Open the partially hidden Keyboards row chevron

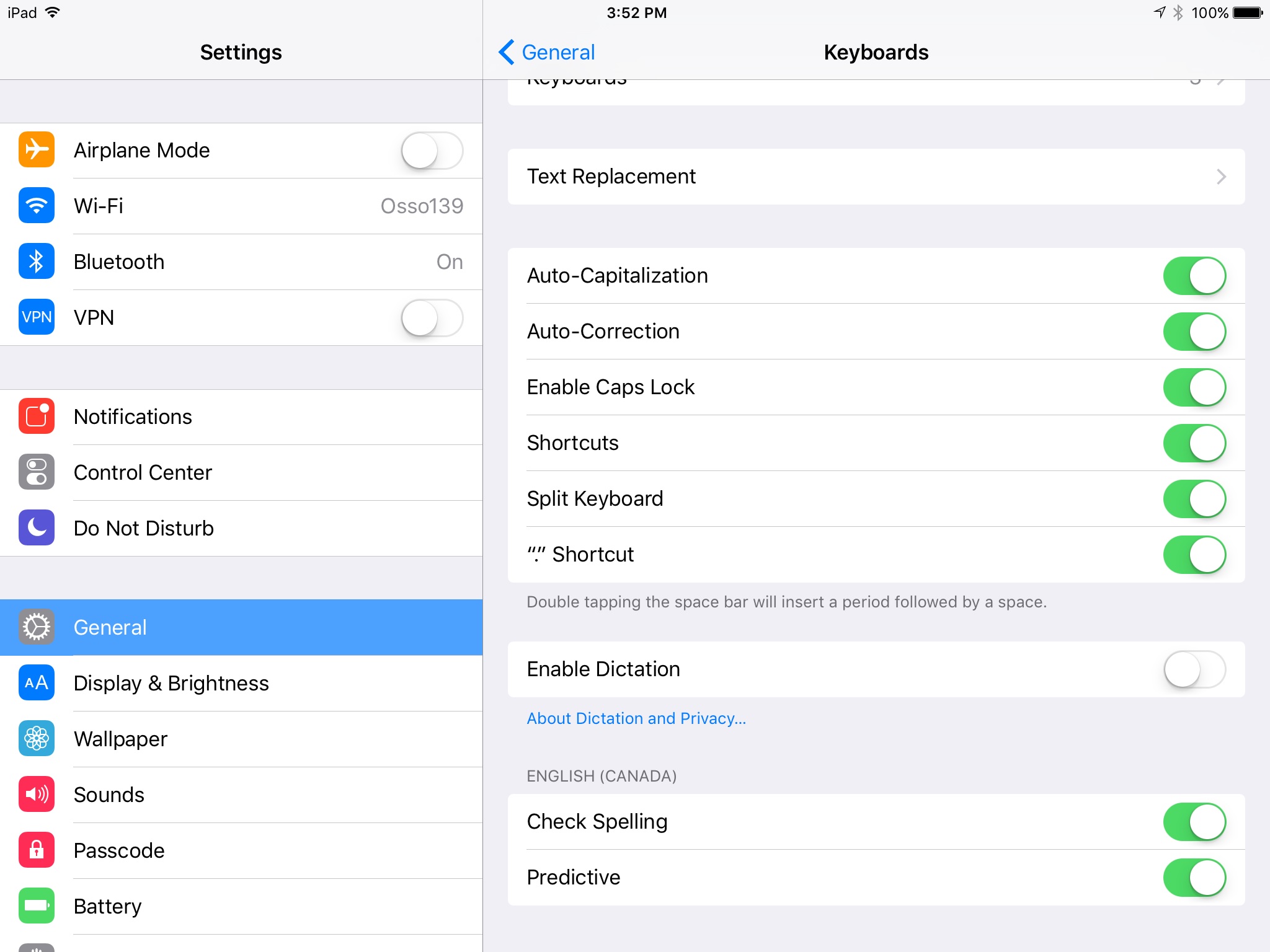click(1221, 84)
